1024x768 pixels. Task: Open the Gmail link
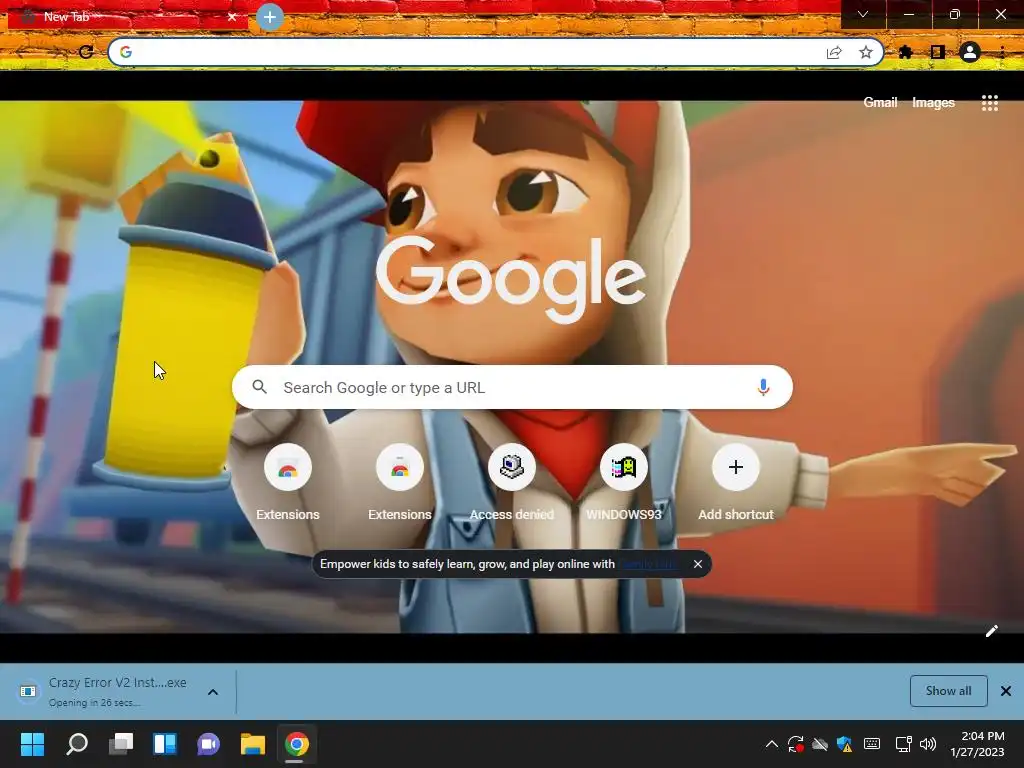tap(880, 103)
